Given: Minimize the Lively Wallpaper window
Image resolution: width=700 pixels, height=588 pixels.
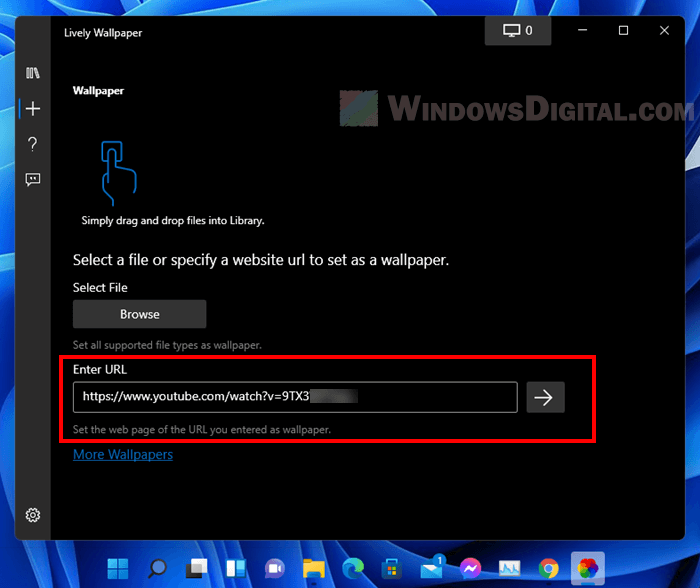Looking at the screenshot, I should click(x=583, y=30).
